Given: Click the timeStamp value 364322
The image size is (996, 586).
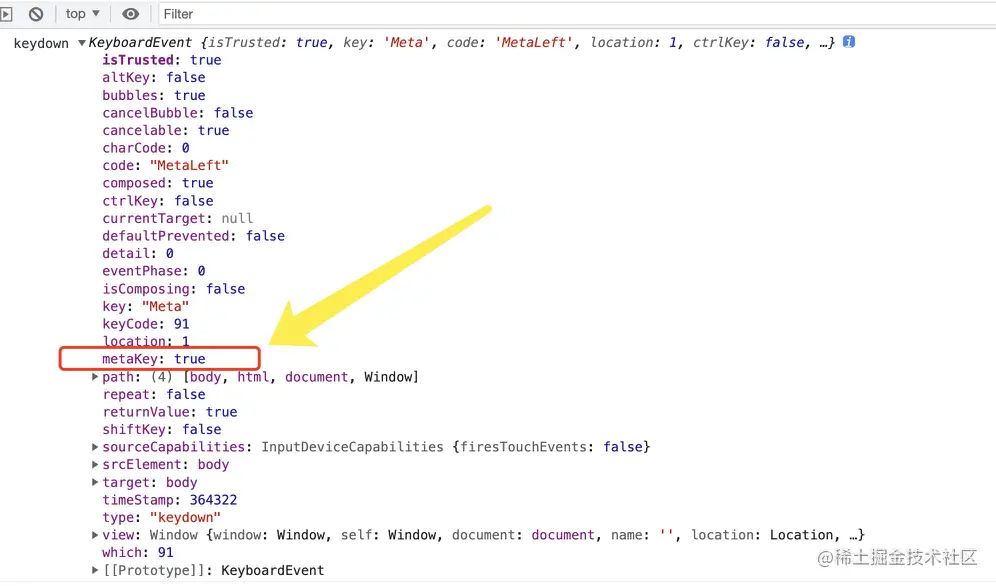Looking at the screenshot, I should pos(213,500).
